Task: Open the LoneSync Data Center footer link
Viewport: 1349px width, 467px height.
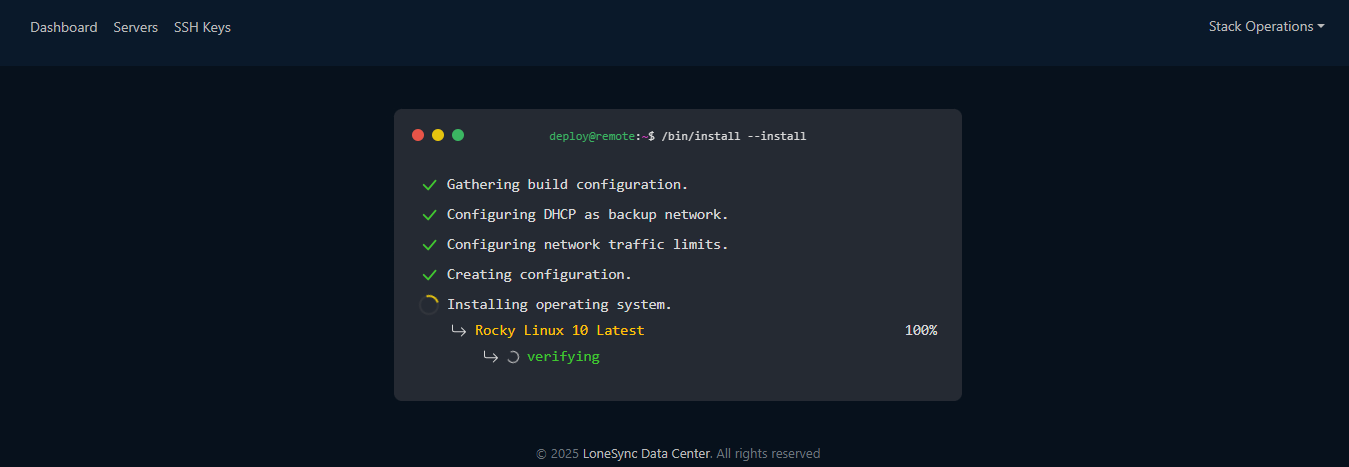Action: (x=646, y=453)
